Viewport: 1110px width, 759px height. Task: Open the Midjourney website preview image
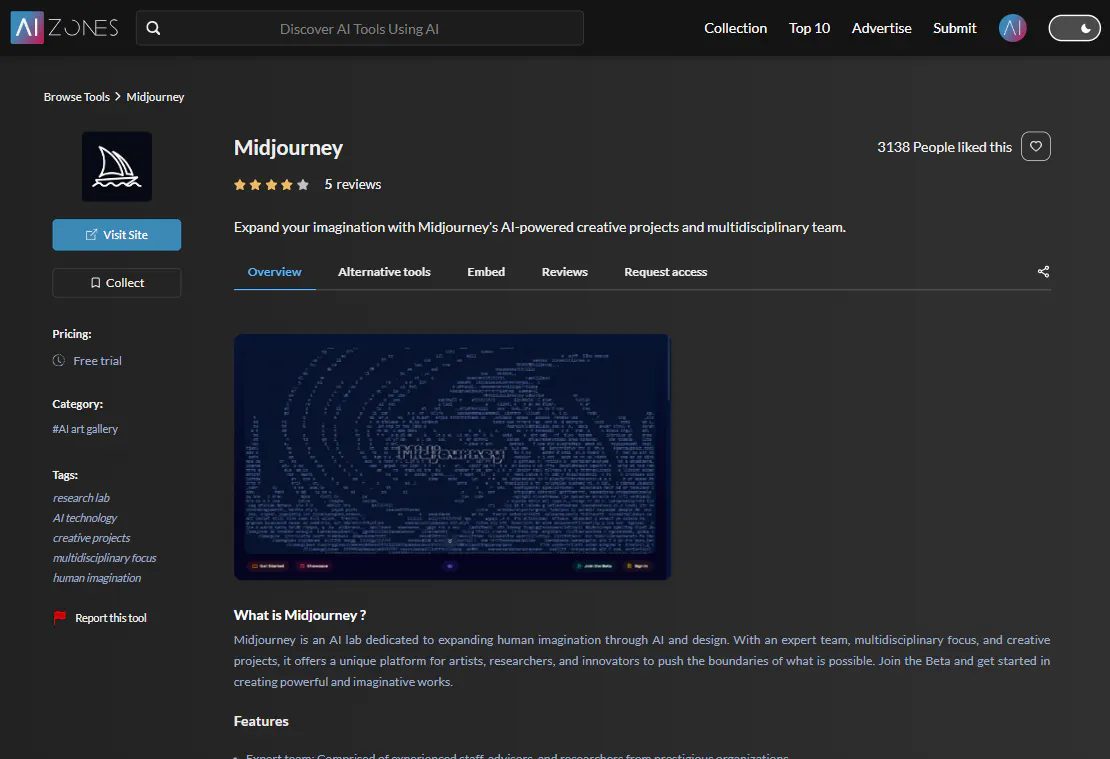(x=452, y=457)
